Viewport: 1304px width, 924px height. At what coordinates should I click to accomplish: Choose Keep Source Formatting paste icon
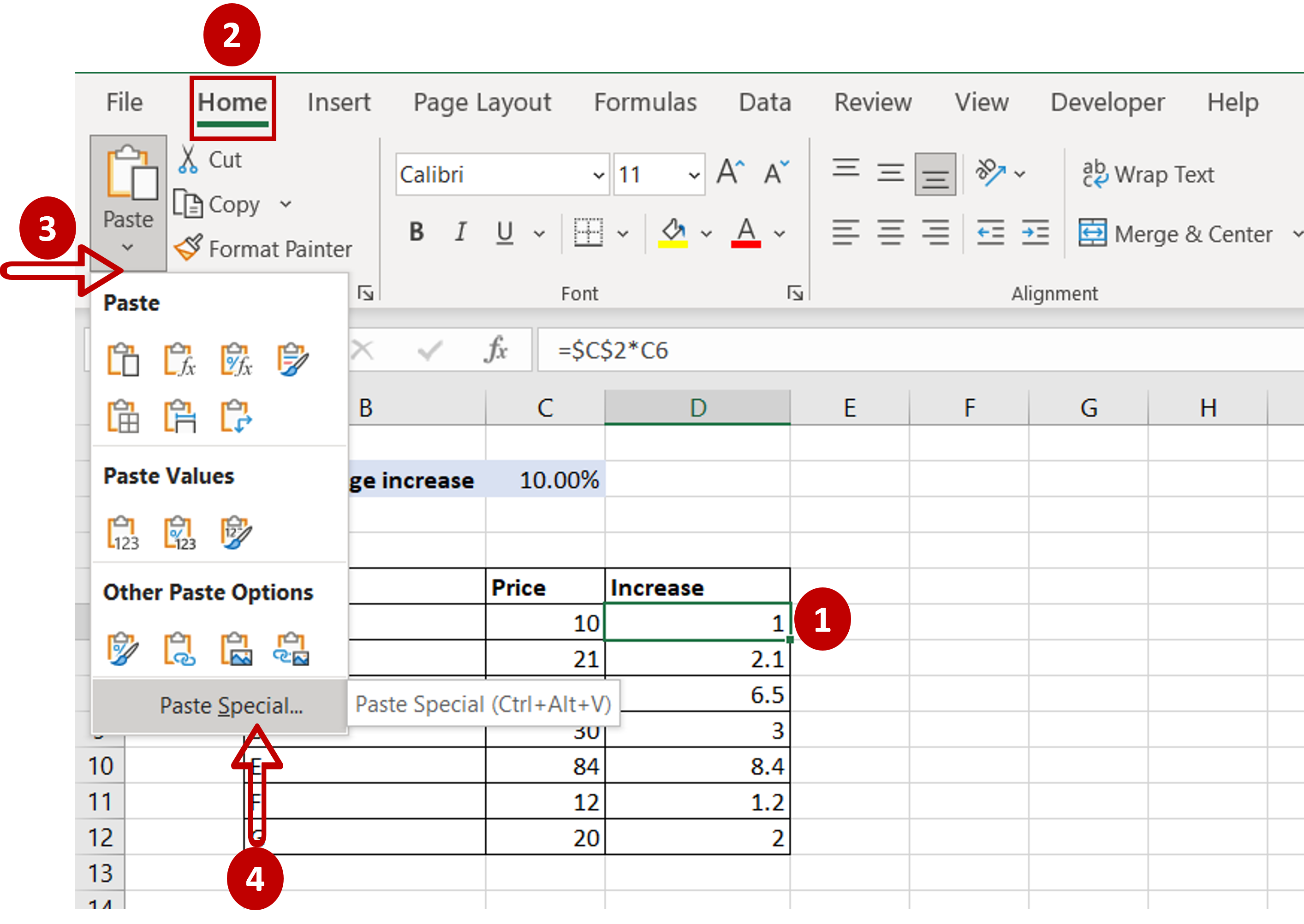click(x=292, y=359)
